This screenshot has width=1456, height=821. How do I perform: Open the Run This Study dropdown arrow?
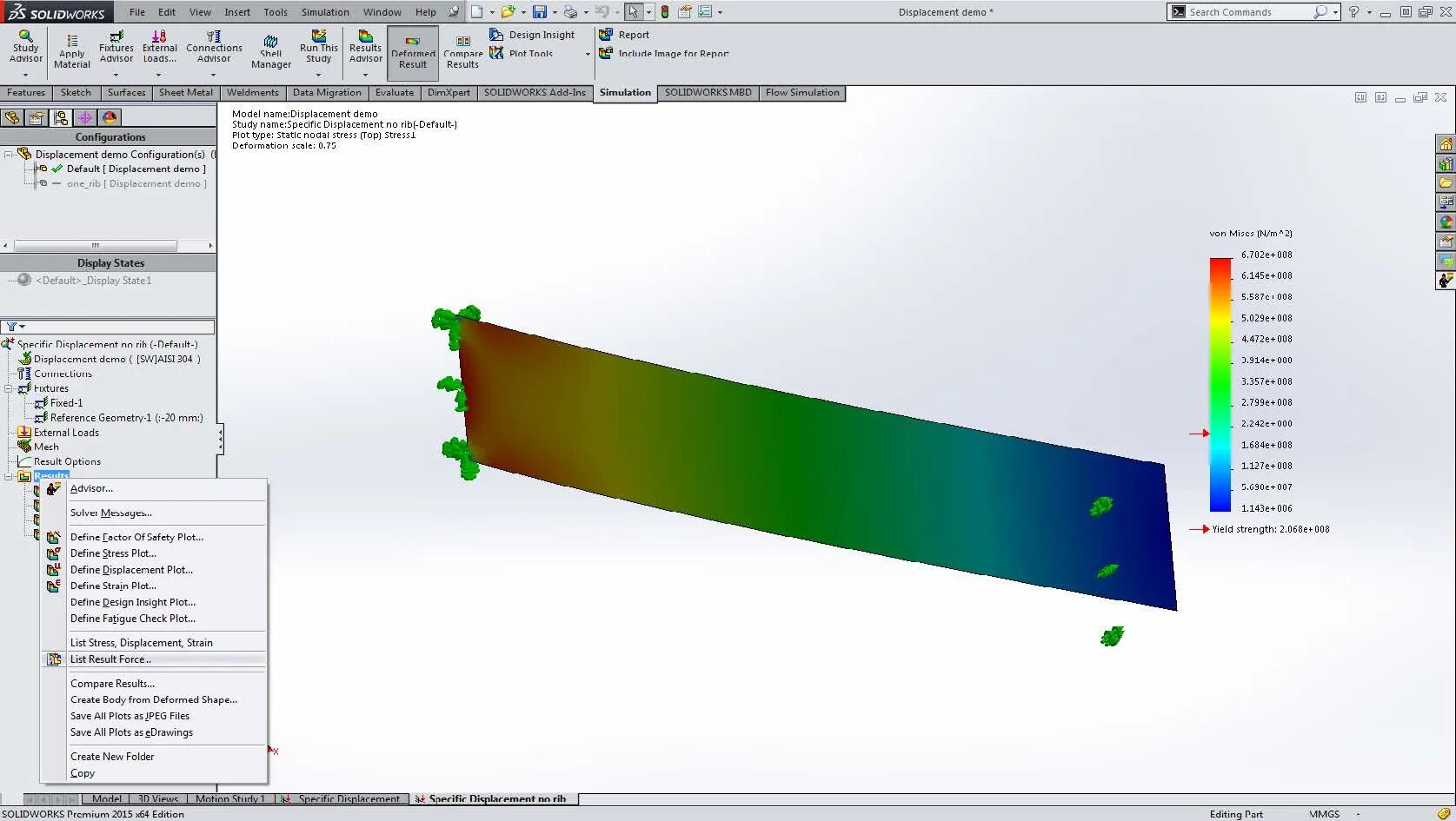318,75
